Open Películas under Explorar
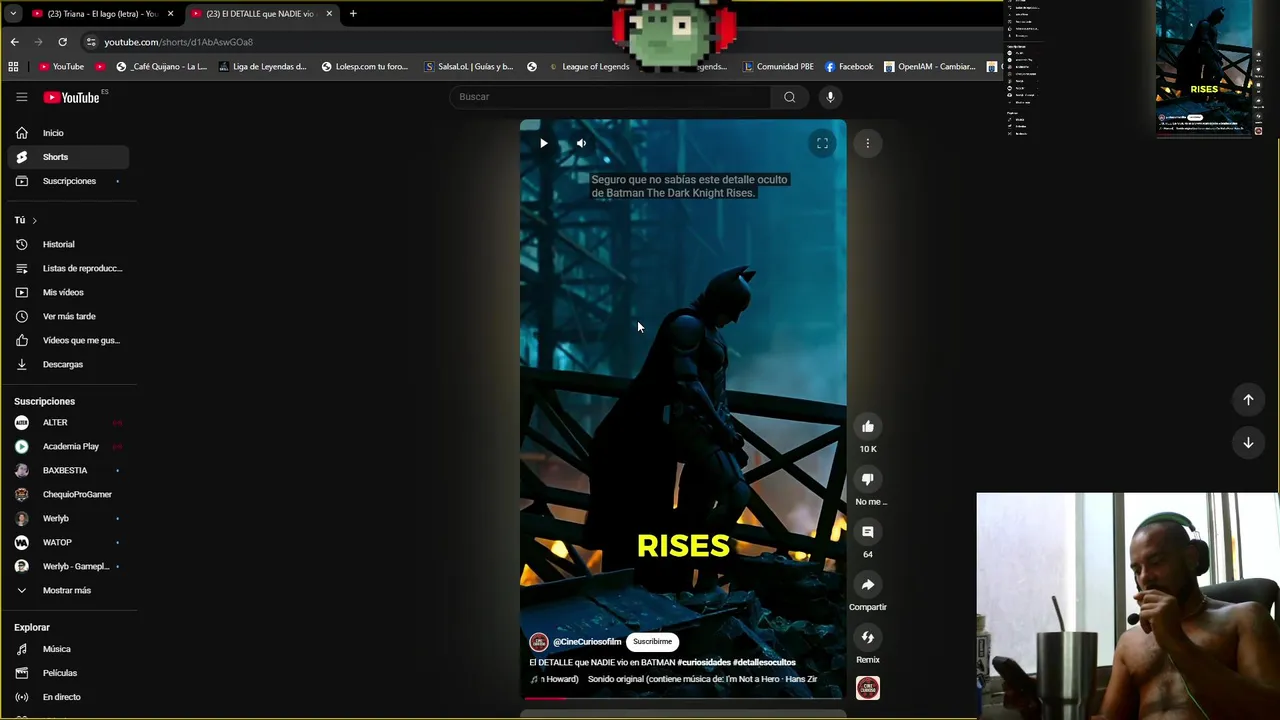The width and height of the screenshot is (1280, 720). coord(69,673)
